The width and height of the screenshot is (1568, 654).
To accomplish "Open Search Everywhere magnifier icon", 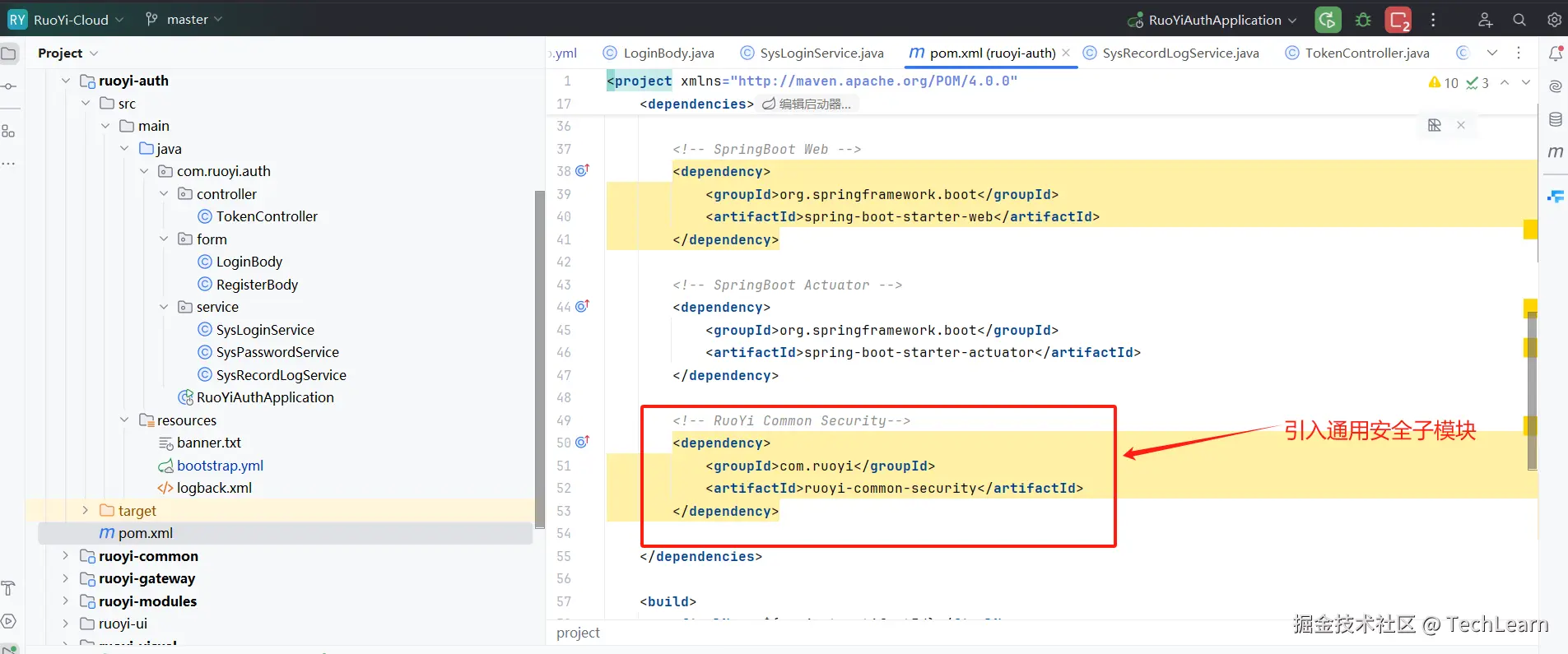I will click(x=1519, y=20).
